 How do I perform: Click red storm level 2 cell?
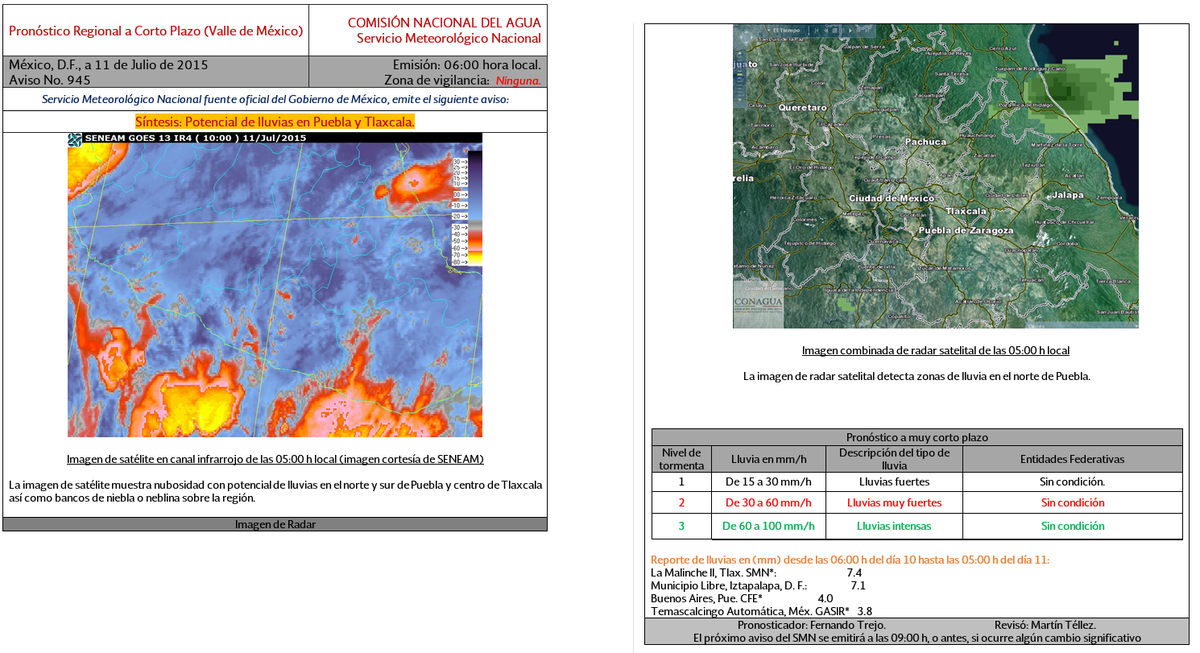click(x=682, y=503)
